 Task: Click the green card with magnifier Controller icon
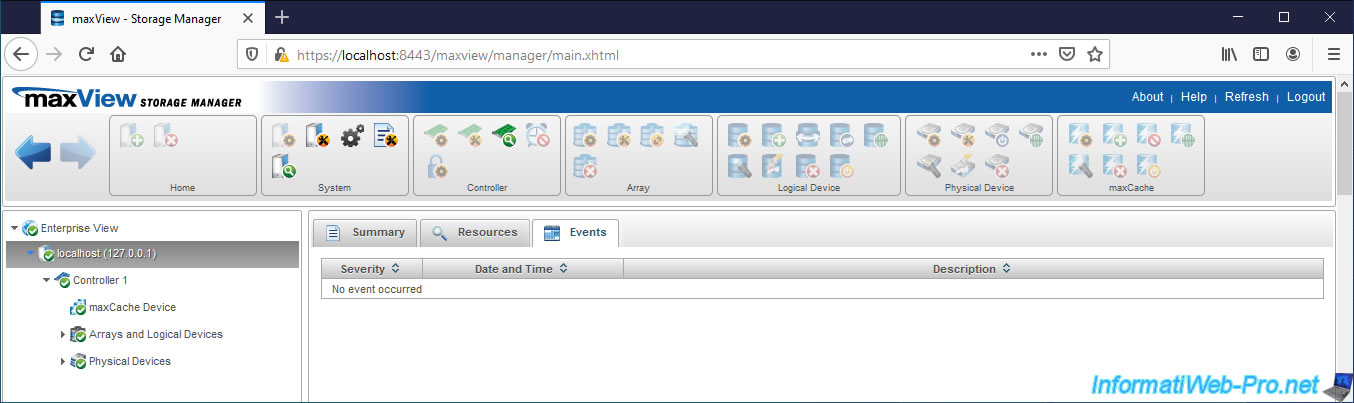pyautogui.click(x=503, y=137)
